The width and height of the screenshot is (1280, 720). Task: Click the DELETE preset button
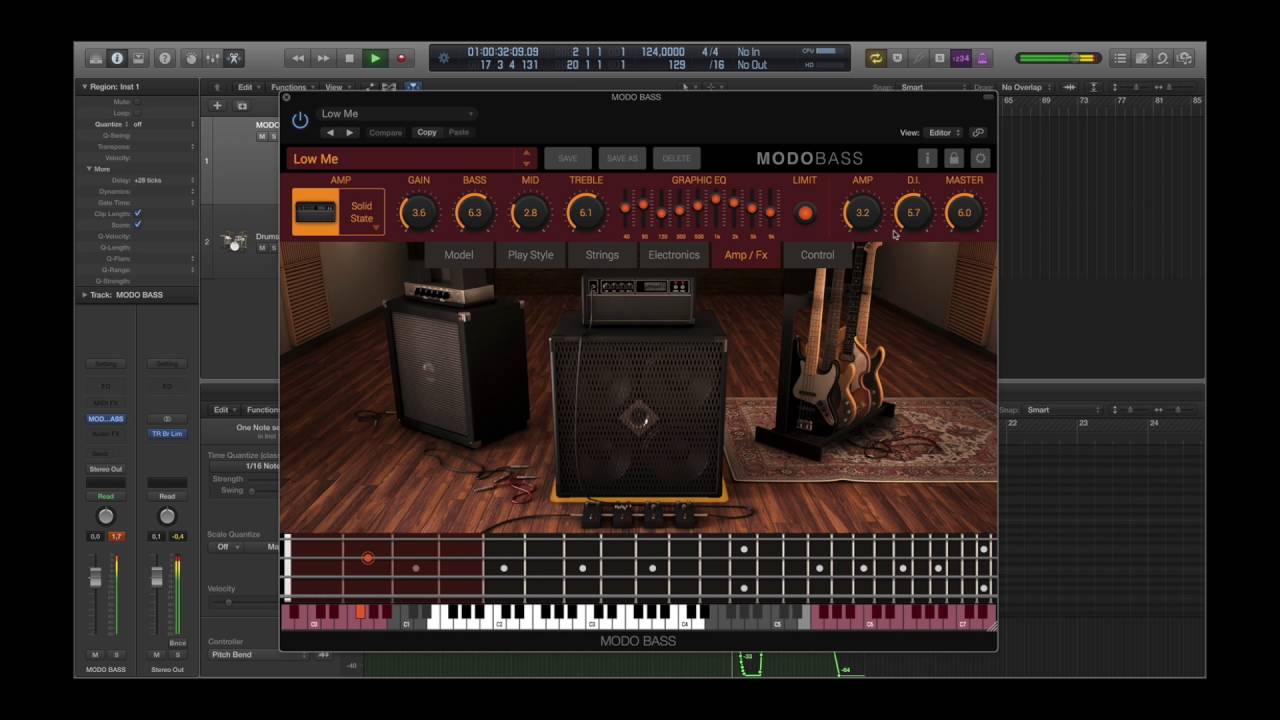[676, 158]
